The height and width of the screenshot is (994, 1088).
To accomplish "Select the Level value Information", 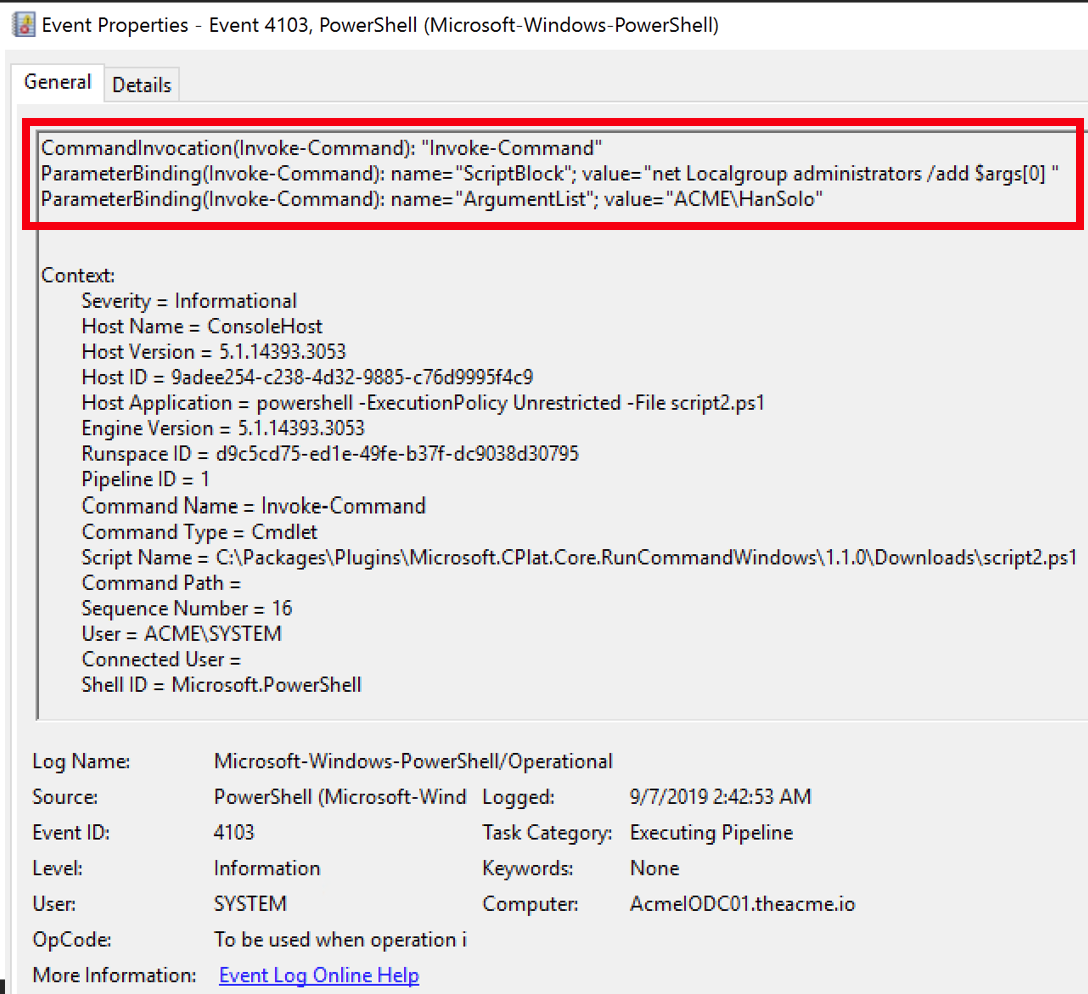I will pos(267,868).
